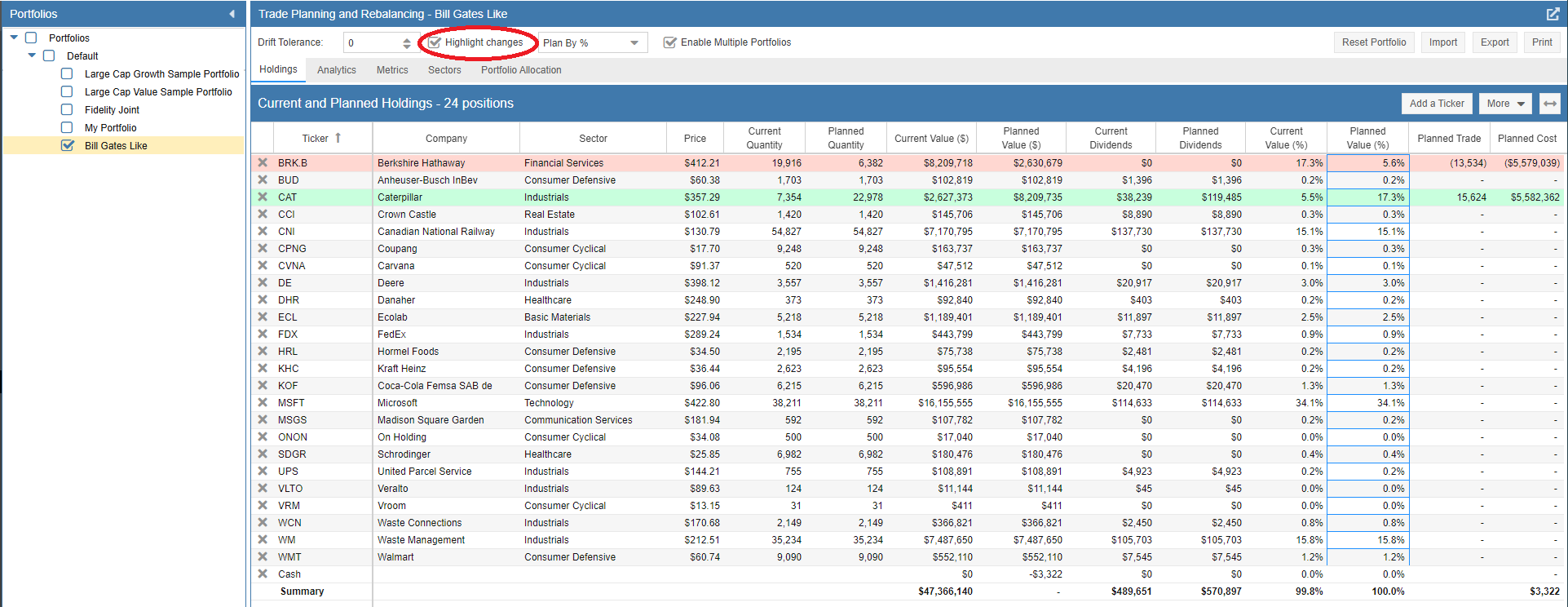1568x607 pixels.
Task: Adjust the Drift Tolerance spinner arrows
Action: pyautogui.click(x=407, y=42)
